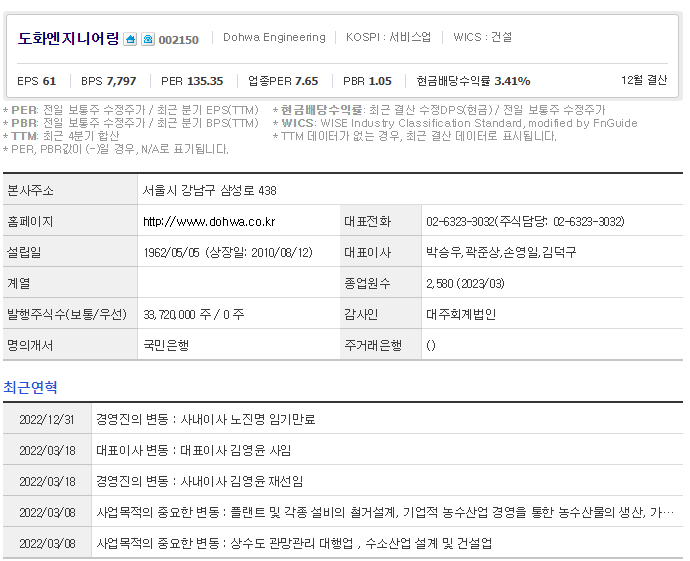690x561 pixels.
Task: Click the PER footnote definition line
Action: click(131, 110)
